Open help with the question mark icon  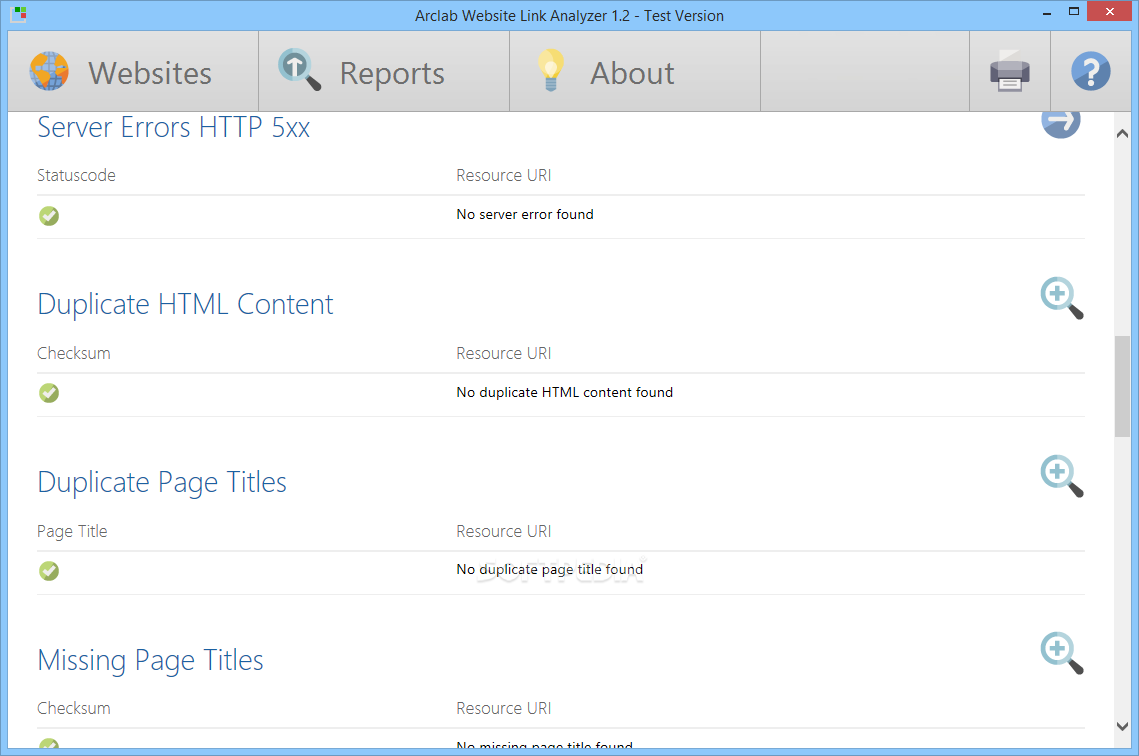[1090, 72]
